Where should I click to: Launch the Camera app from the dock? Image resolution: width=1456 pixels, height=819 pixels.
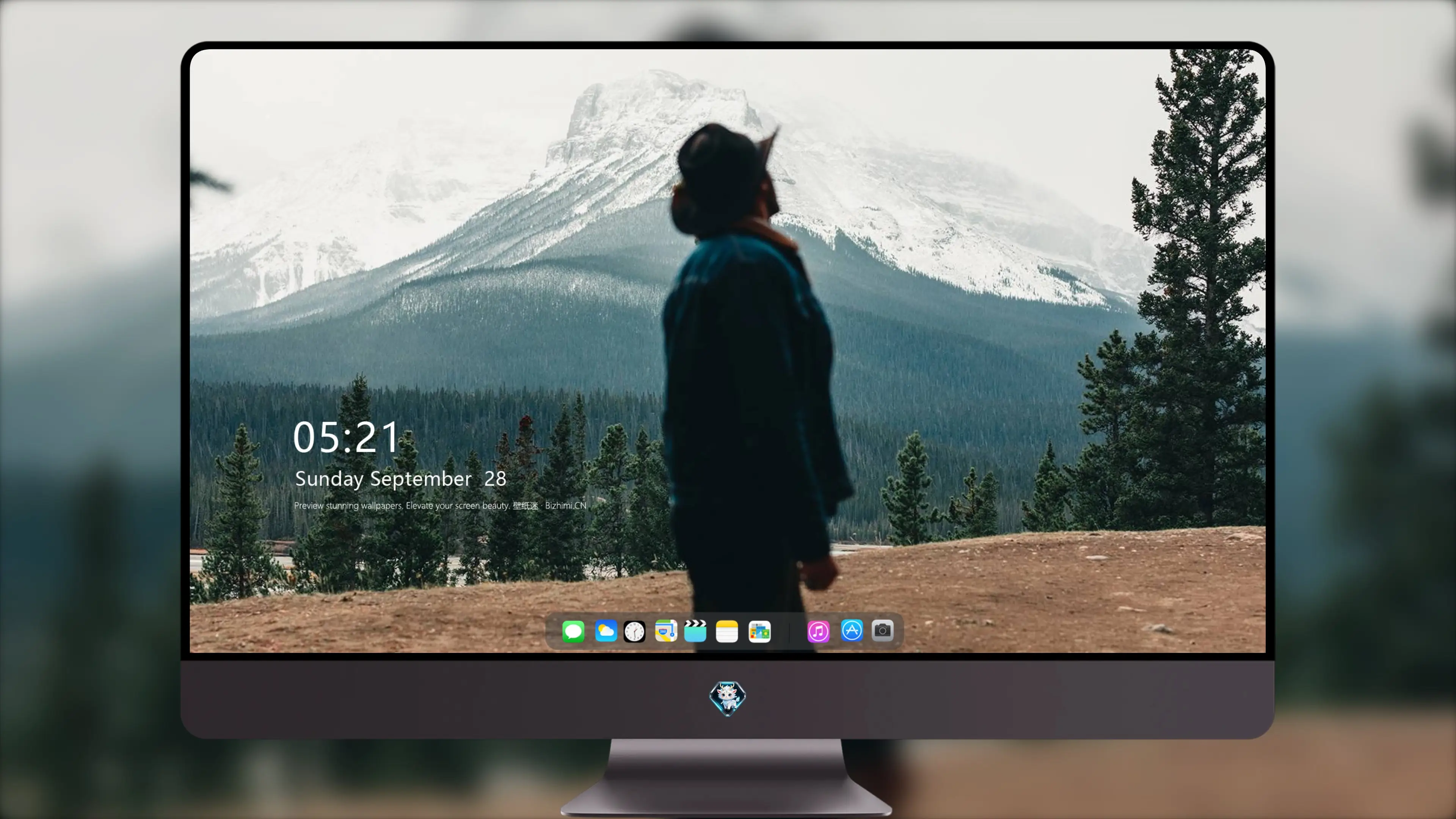[882, 630]
